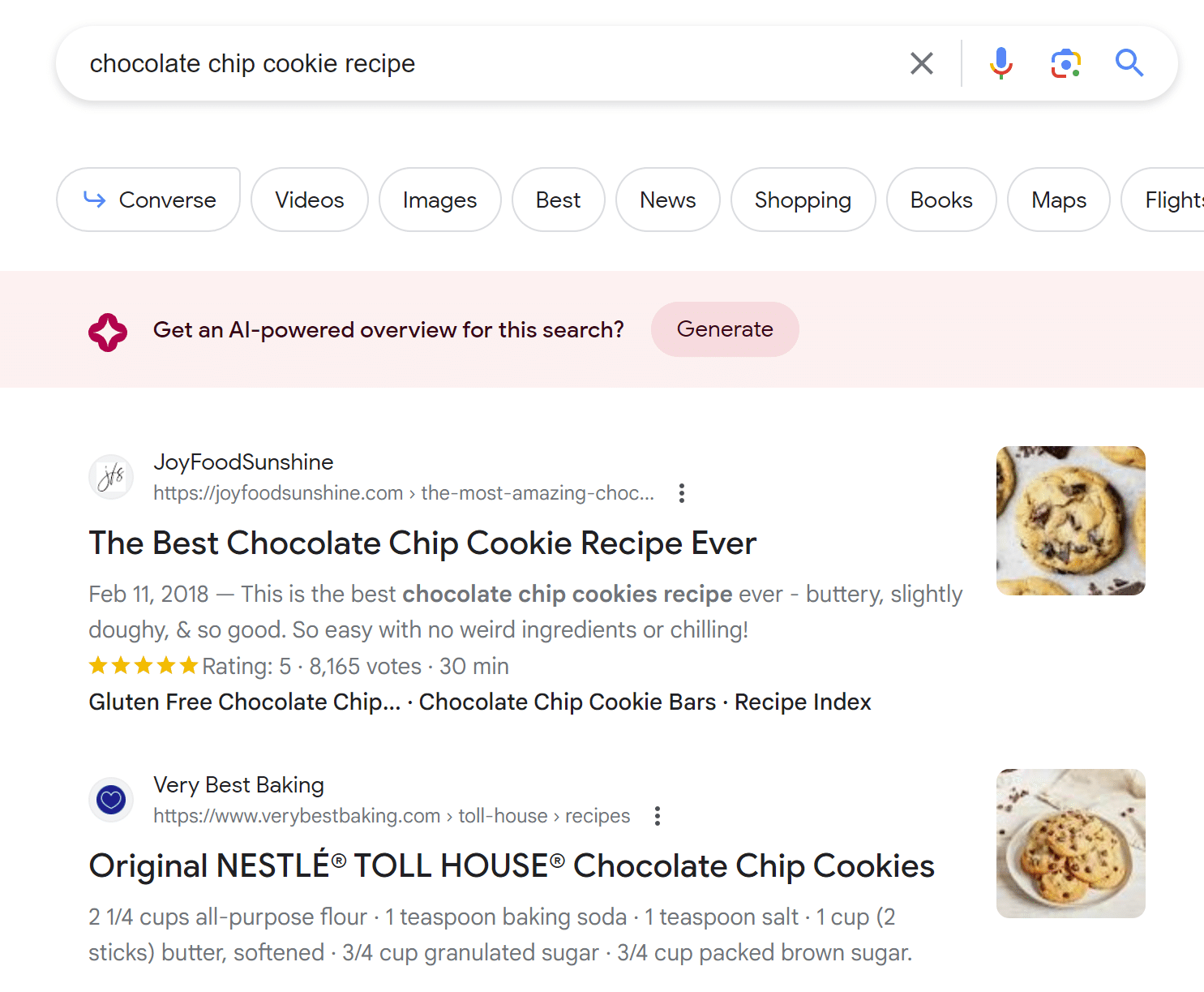Click the JoyFoodSunshine site favicon
Image resolution: width=1204 pixels, height=992 pixels.
point(111,477)
